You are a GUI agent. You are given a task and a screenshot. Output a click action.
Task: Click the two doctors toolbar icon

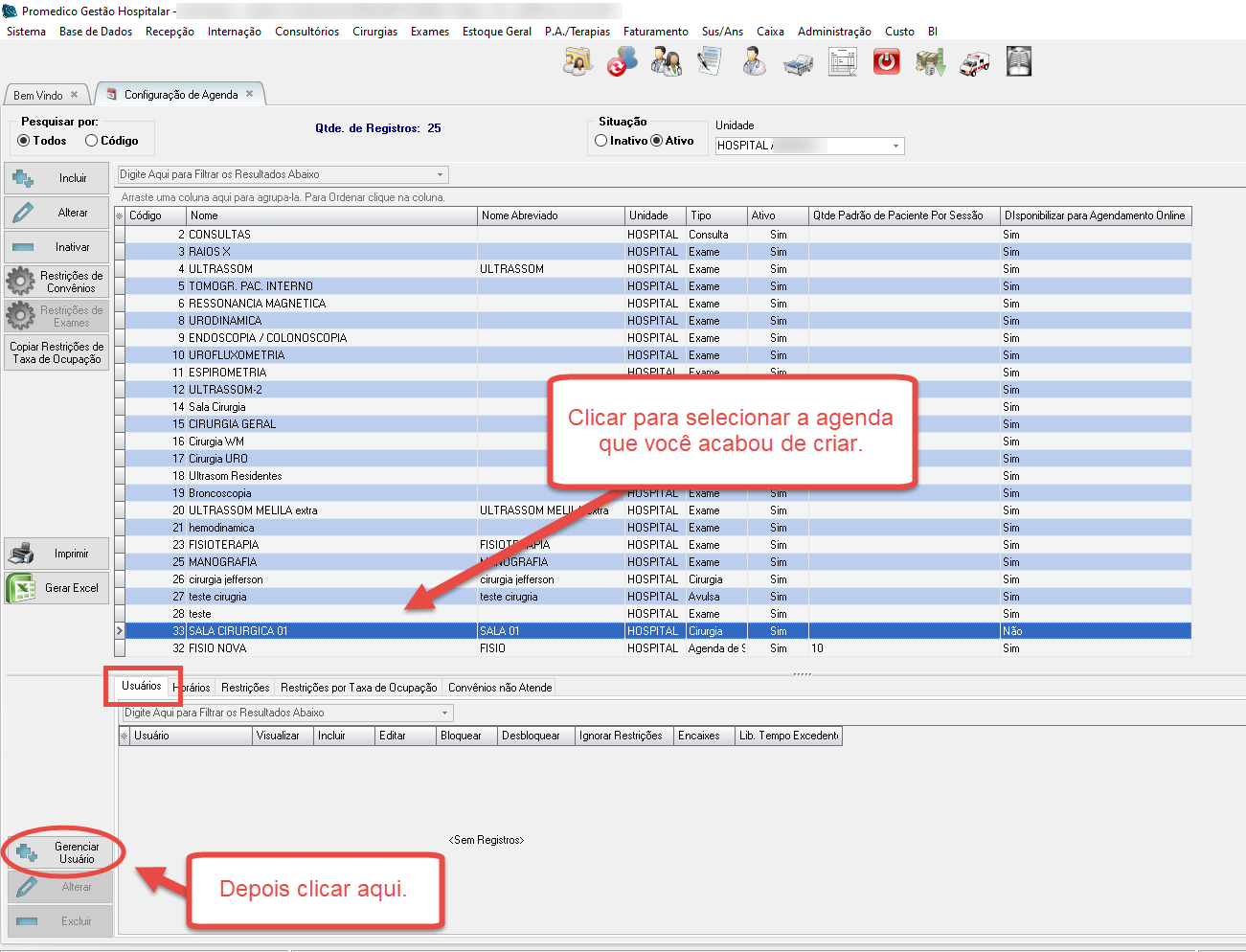[x=666, y=63]
